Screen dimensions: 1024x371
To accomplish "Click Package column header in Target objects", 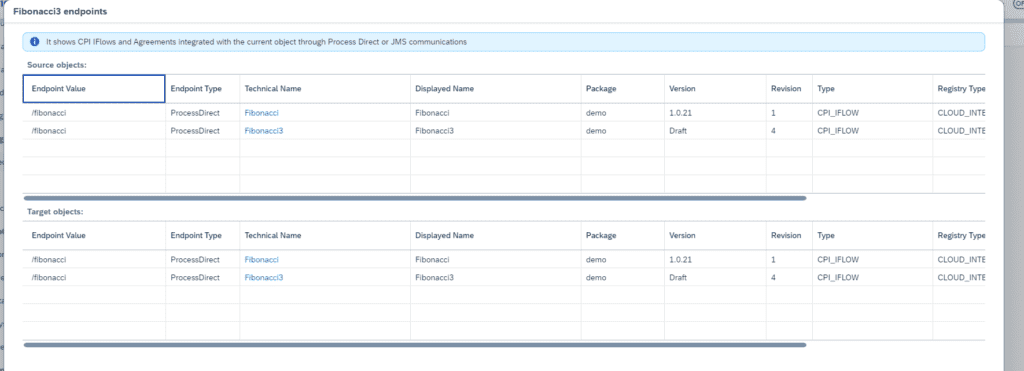I will coord(622,235).
